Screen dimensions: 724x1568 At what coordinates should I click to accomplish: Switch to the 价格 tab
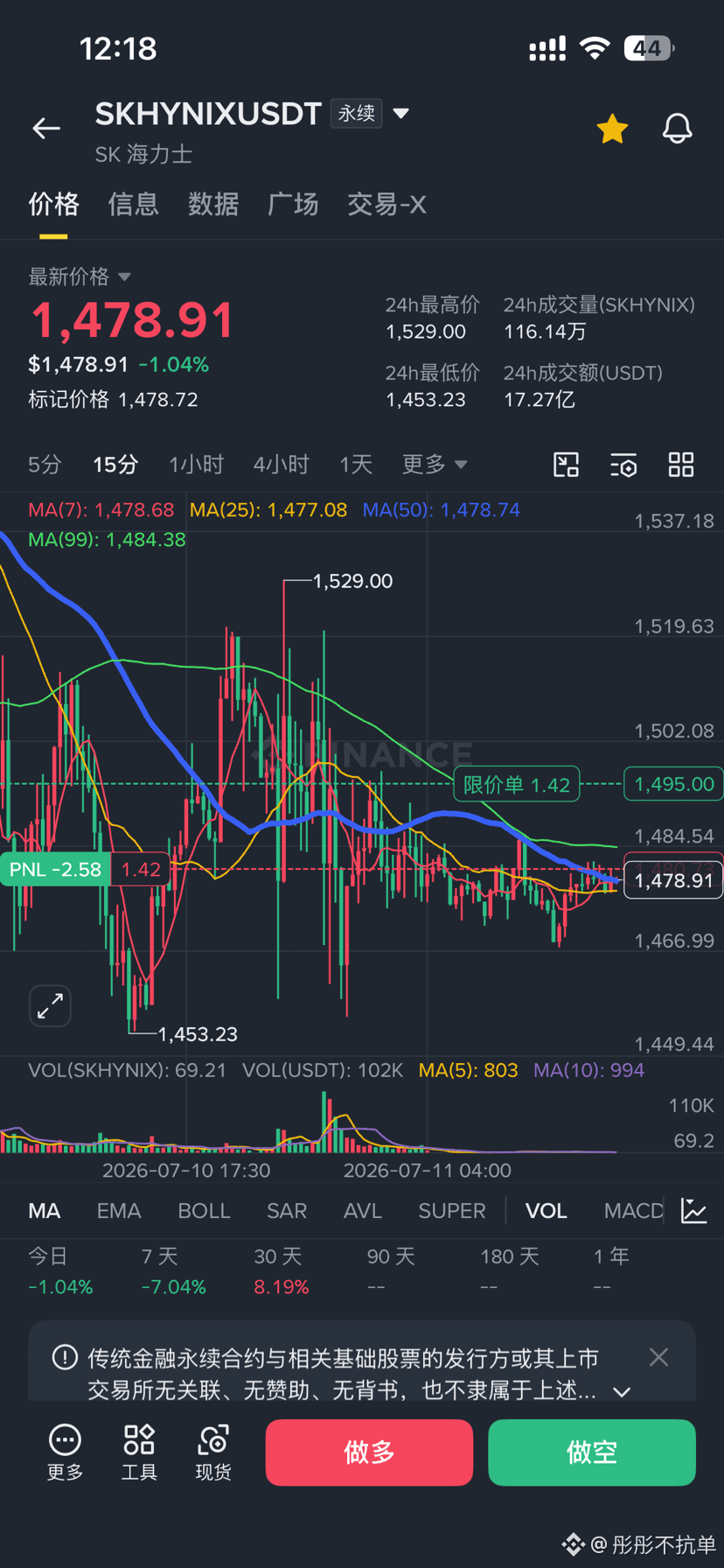pyautogui.click(x=53, y=204)
